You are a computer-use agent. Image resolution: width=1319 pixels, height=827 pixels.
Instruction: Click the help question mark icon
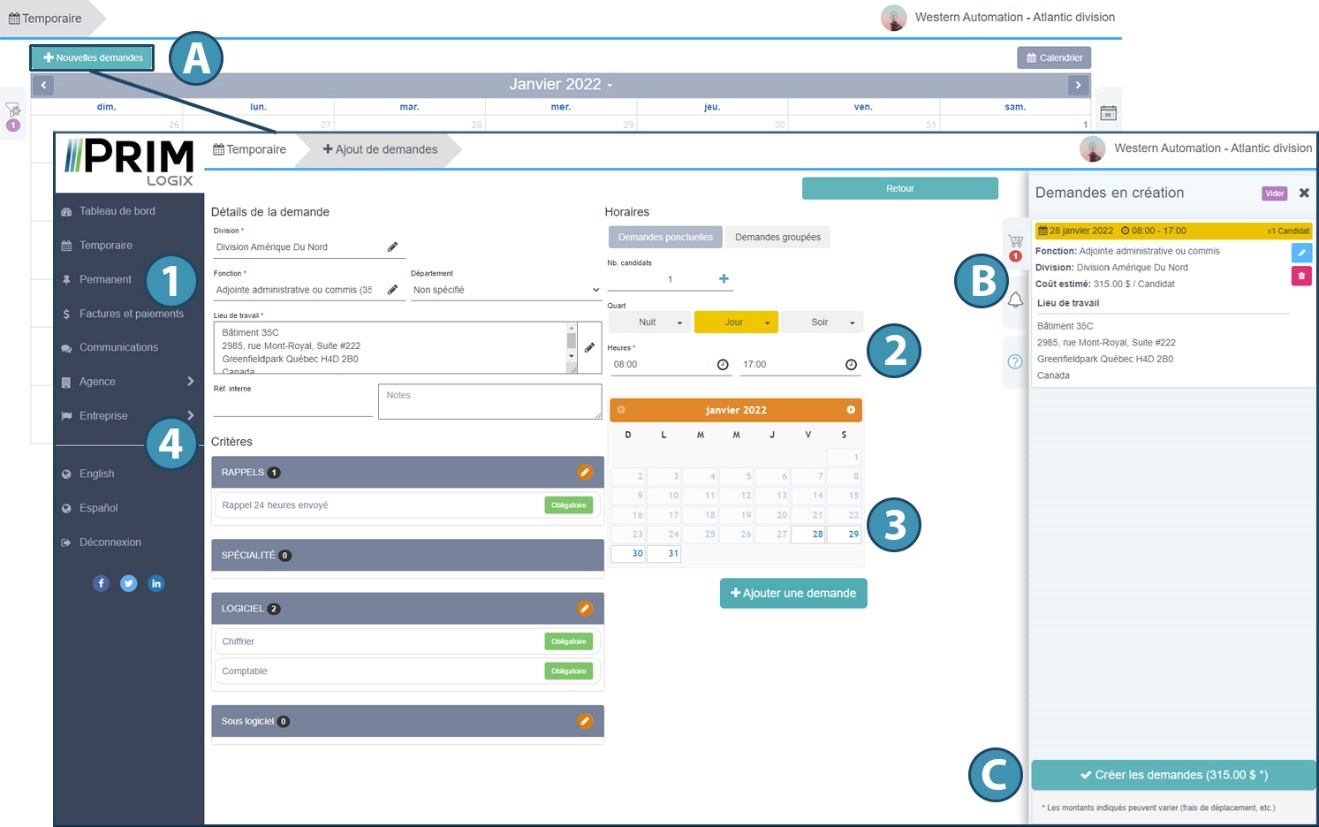point(1015,362)
